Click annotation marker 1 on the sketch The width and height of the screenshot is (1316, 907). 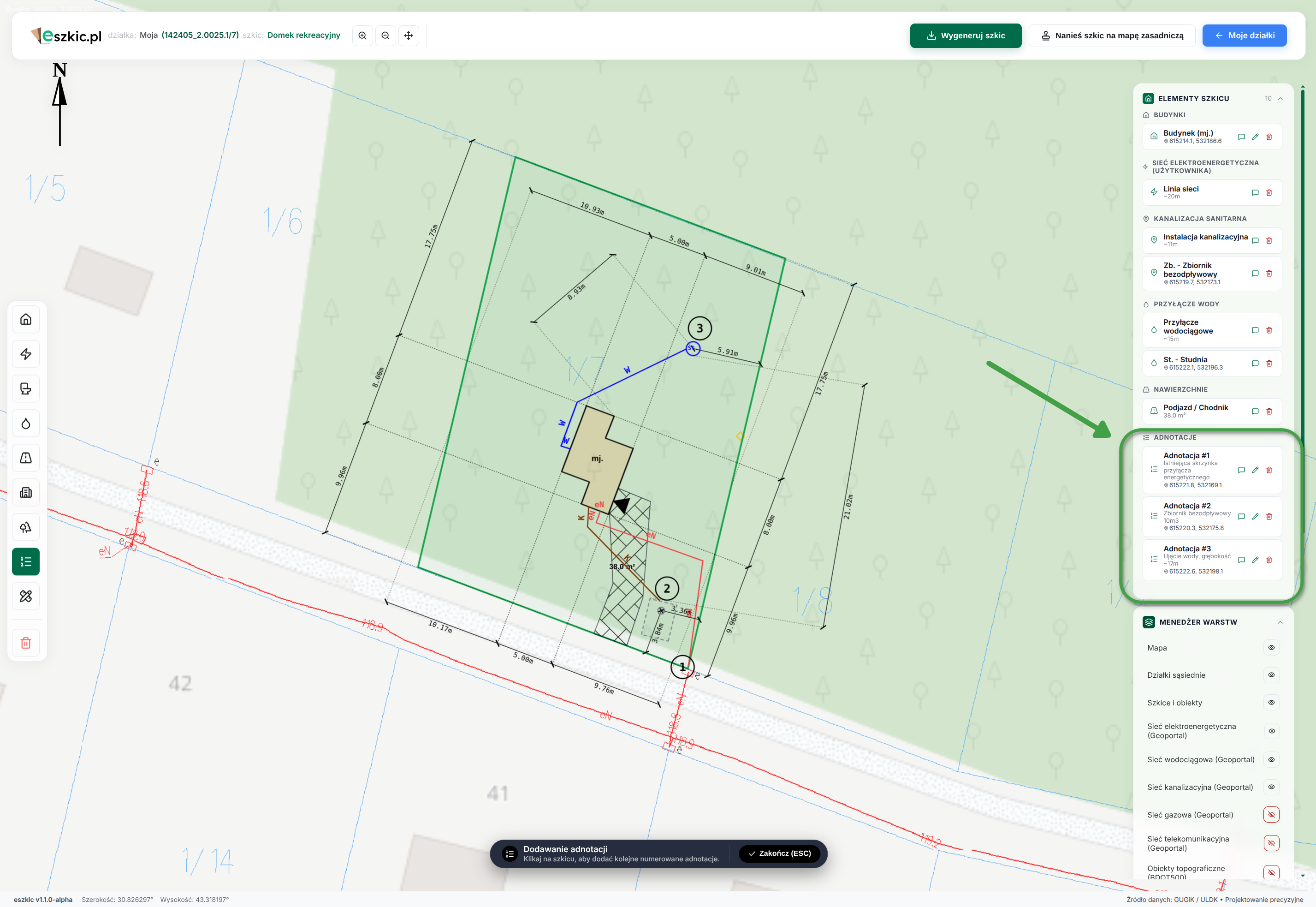[x=682, y=667]
